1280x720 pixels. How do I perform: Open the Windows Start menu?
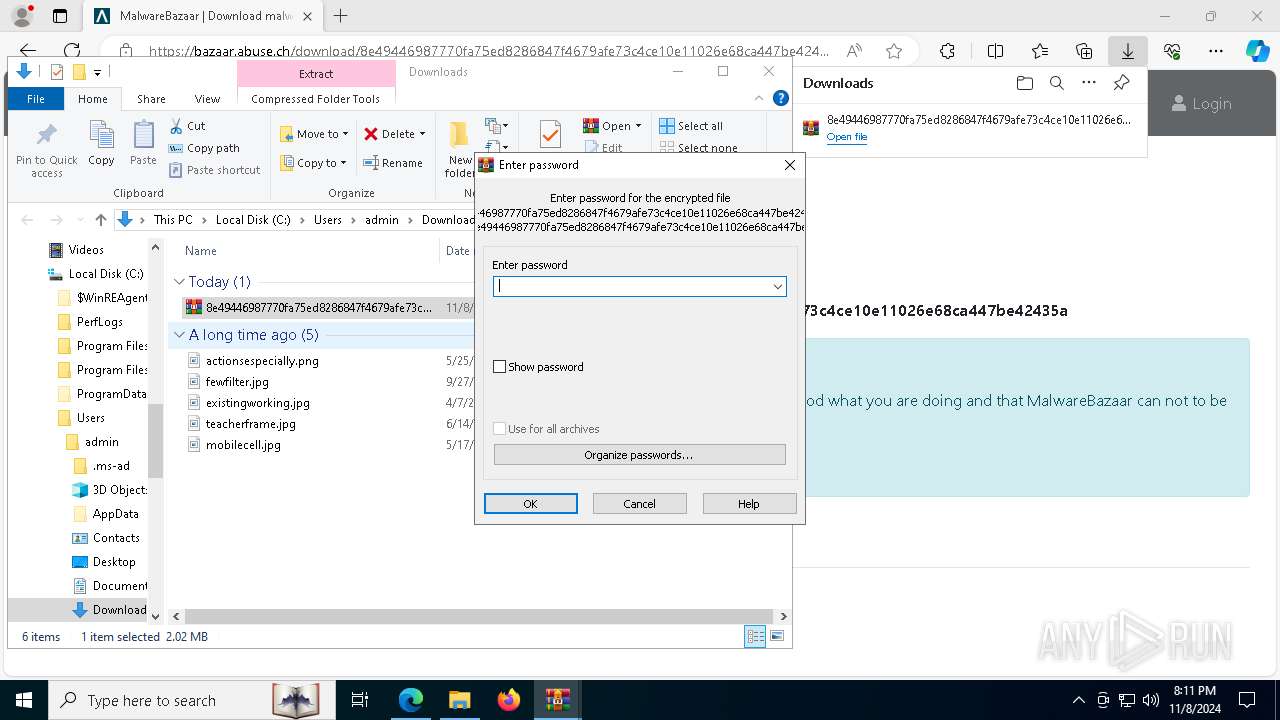coord(23,700)
